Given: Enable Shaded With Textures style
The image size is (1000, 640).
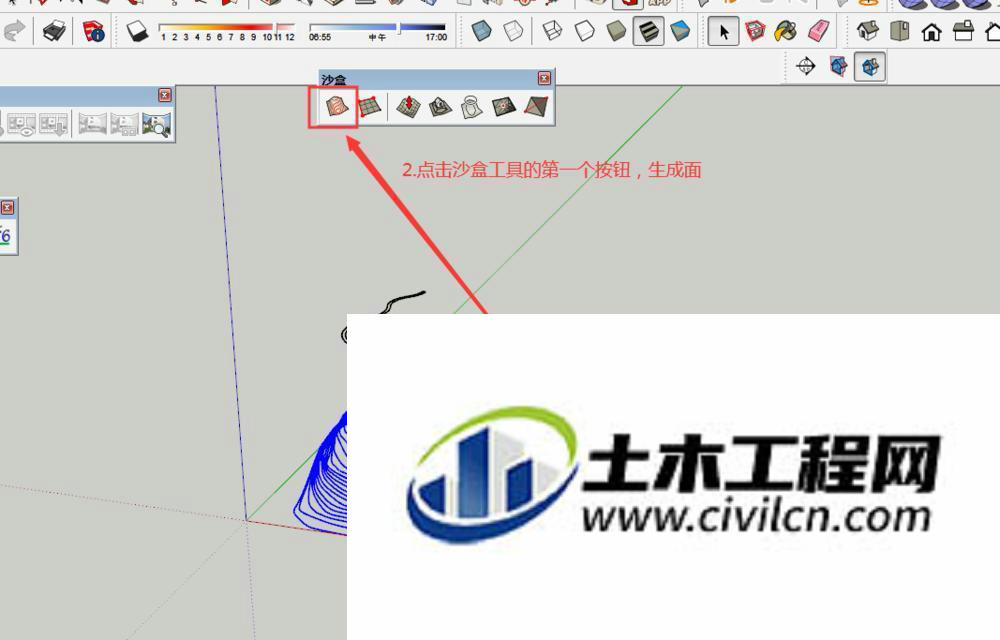Looking at the screenshot, I should (648, 31).
